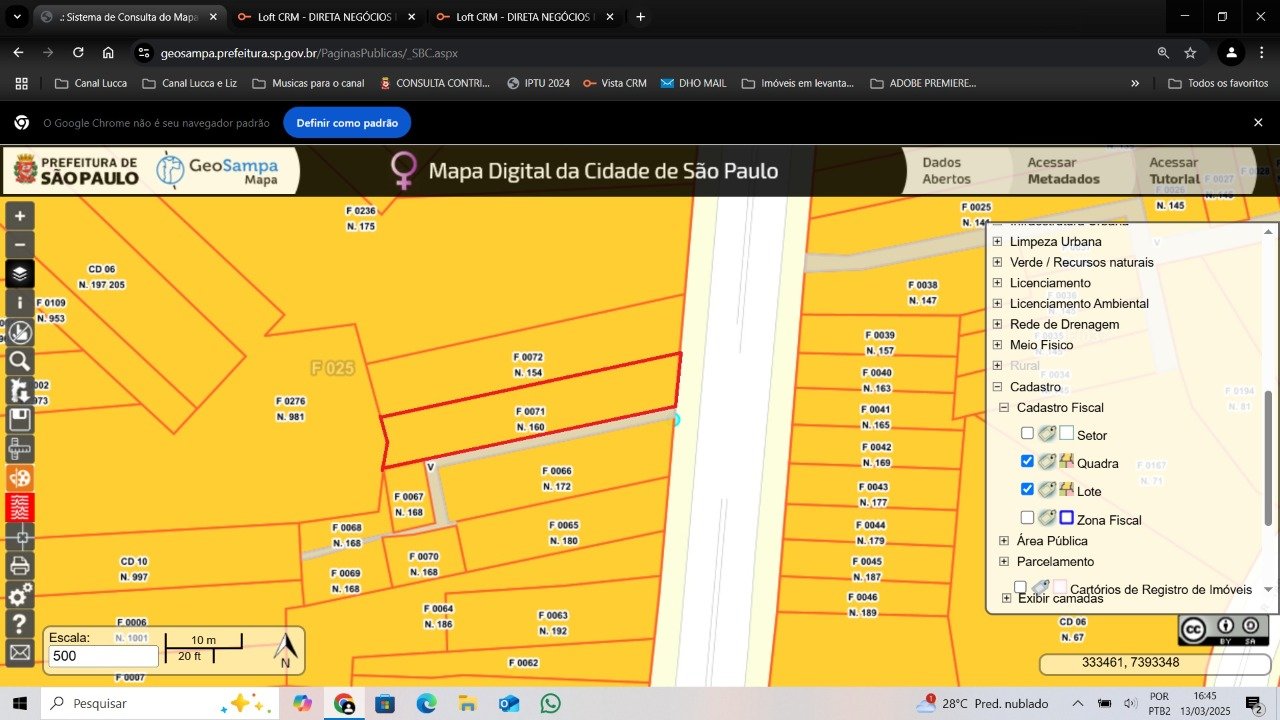The image size is (1280, 720).
Task: Expand the Área Pública group
Action: click(1004, 541)
